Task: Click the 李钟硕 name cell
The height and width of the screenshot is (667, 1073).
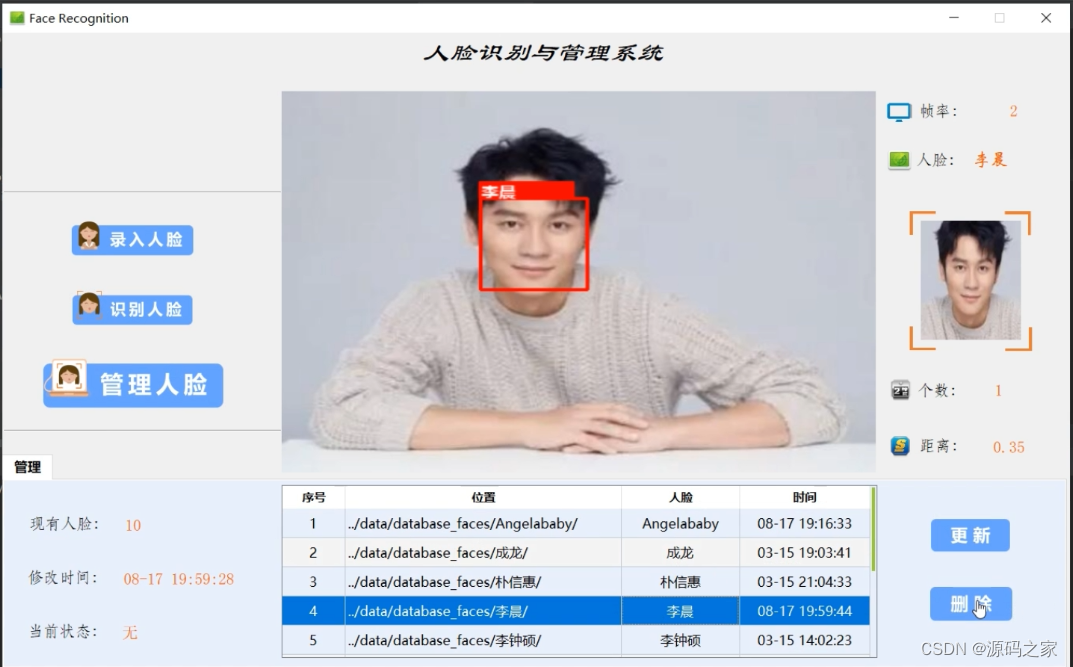Action: pos(680,640)
